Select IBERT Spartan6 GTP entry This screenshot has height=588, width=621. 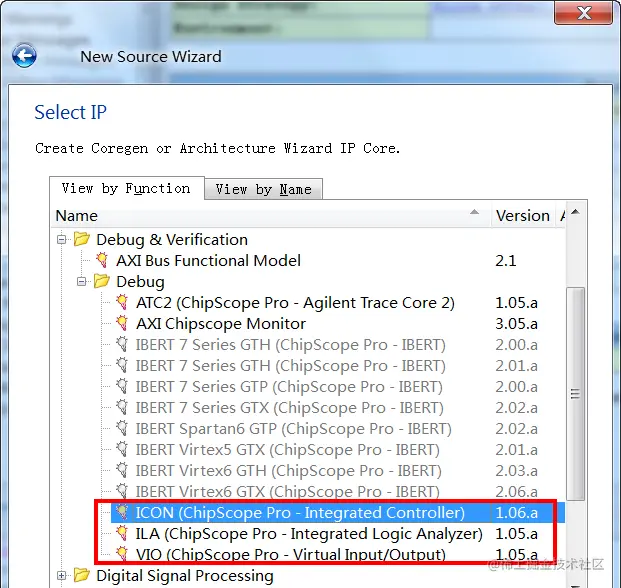[x=293, y=428]
